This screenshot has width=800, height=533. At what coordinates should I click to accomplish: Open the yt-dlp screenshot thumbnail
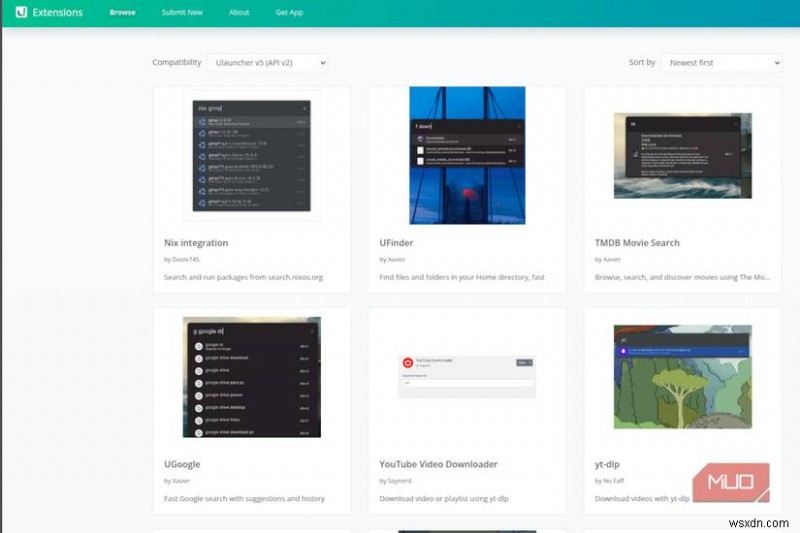coord(683,377)
